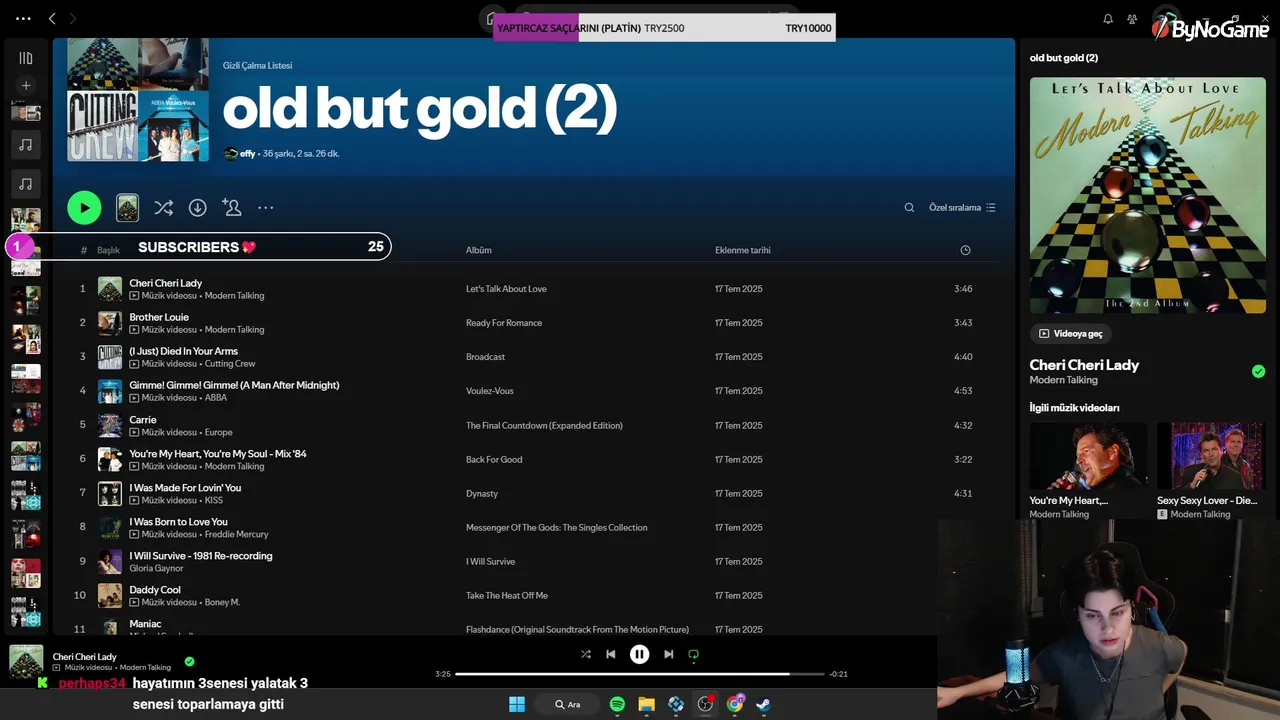The width and height of the screenshot is (1280, 720).
Task: Select I Will Survive - 1981 Re-recording
Action: (201, 556)
